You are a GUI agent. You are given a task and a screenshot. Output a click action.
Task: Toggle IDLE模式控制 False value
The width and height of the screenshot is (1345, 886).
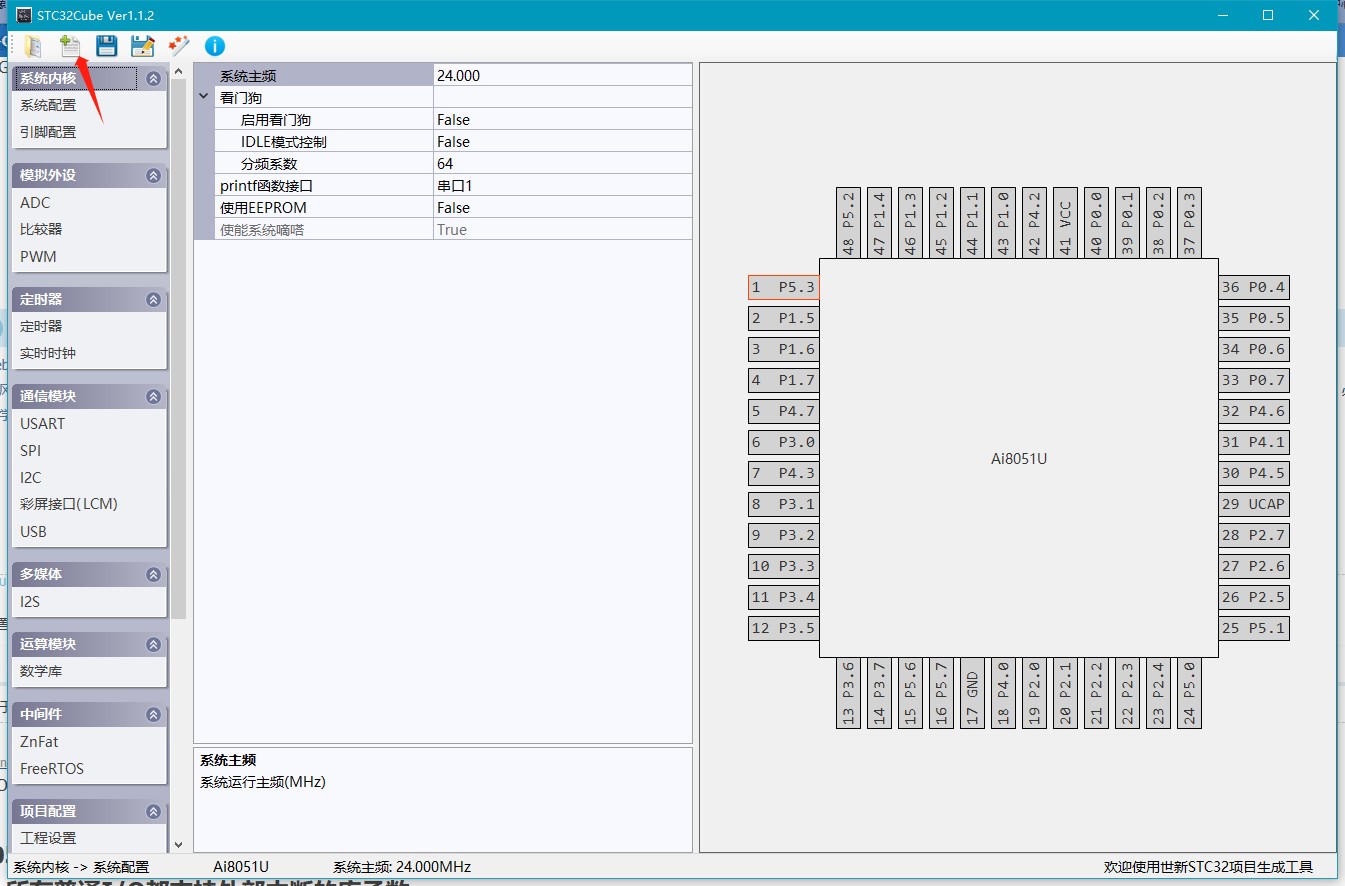pos(561,142)
